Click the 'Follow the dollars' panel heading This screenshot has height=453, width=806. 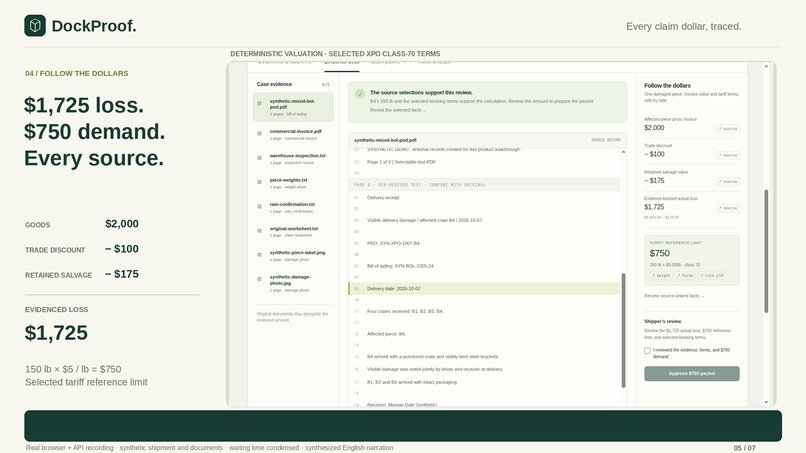[x=667, y=85]
